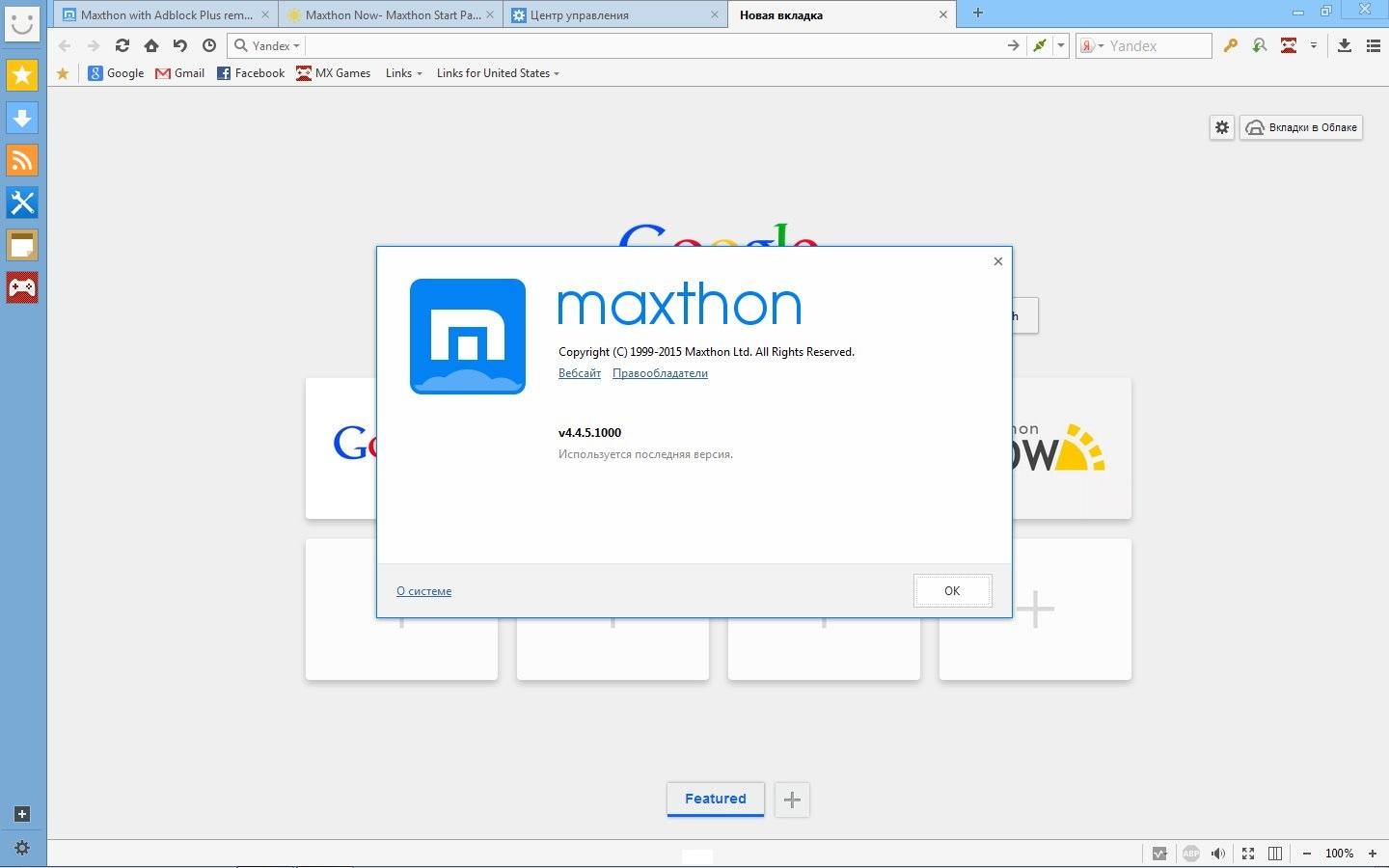
Task: Expand Links for United States folder
Action: click(498, 73)
